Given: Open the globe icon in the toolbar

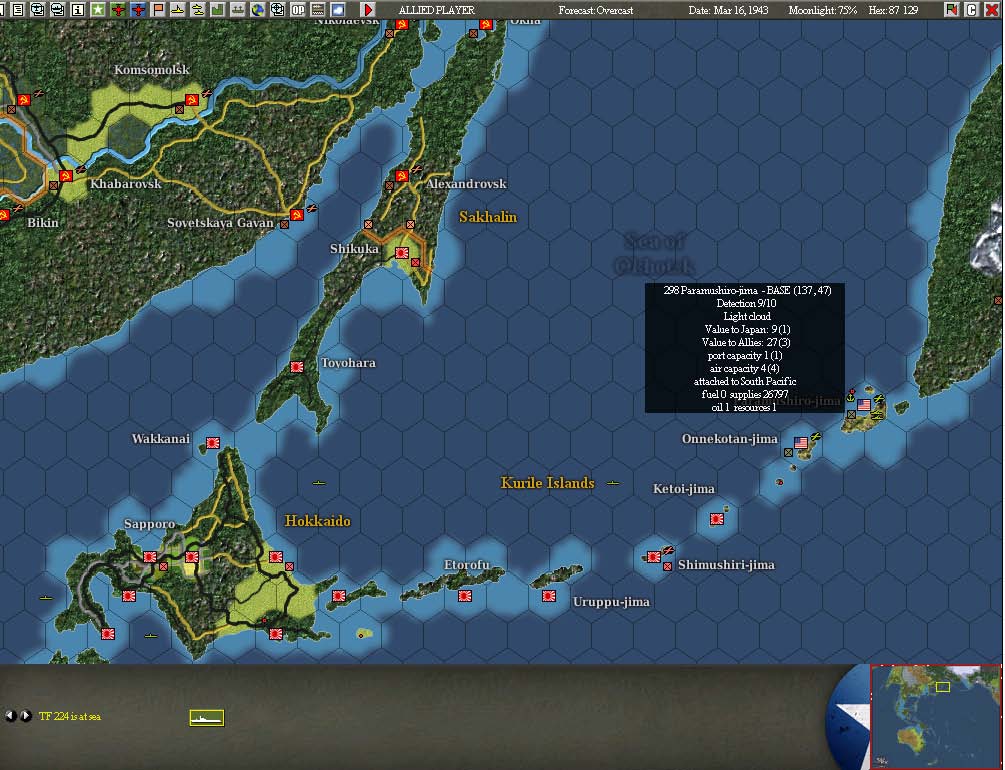Looking at the screenshot, I should tap(258, 10).
